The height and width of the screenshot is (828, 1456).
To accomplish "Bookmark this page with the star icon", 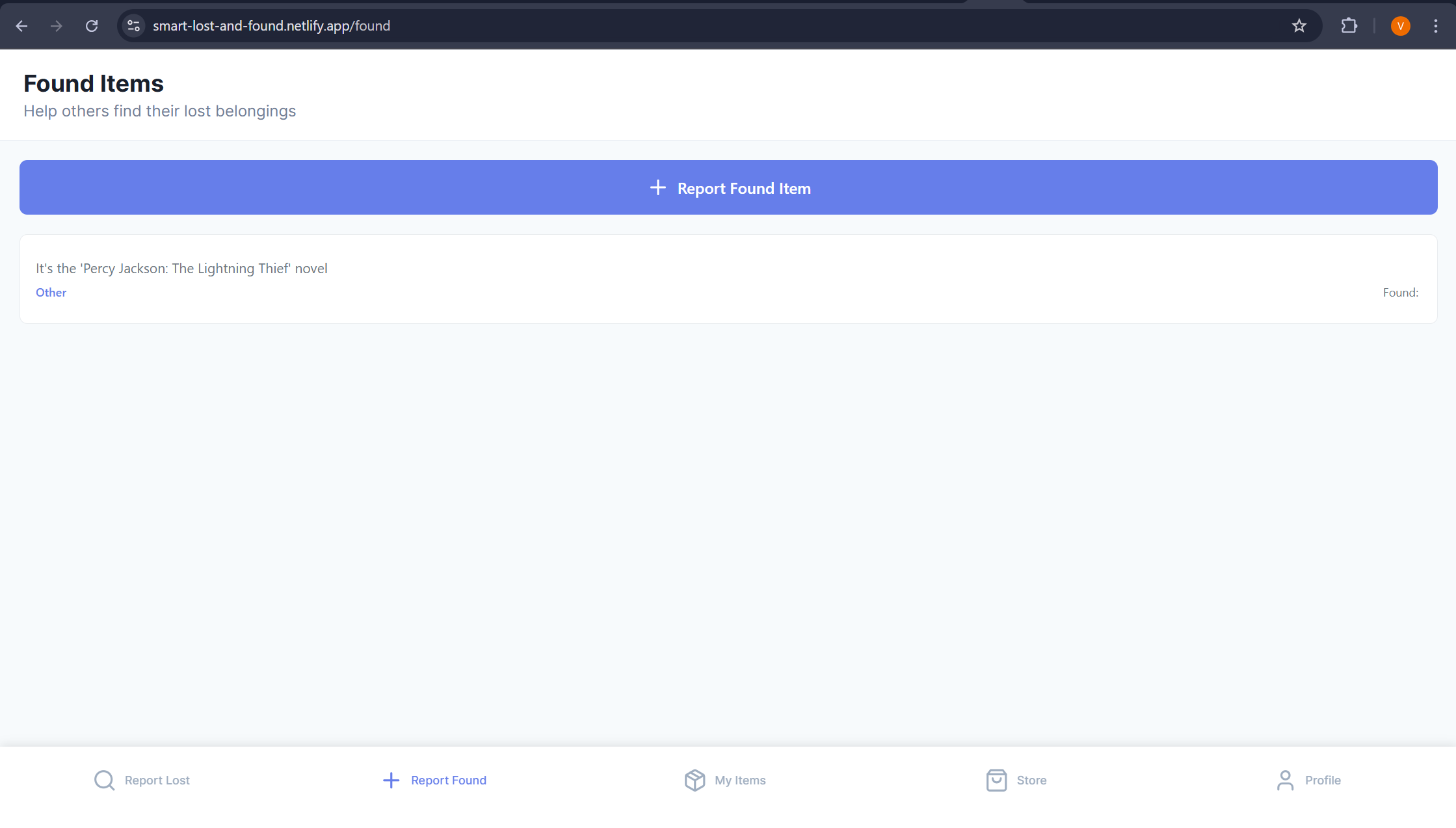I will [1299, 26].
